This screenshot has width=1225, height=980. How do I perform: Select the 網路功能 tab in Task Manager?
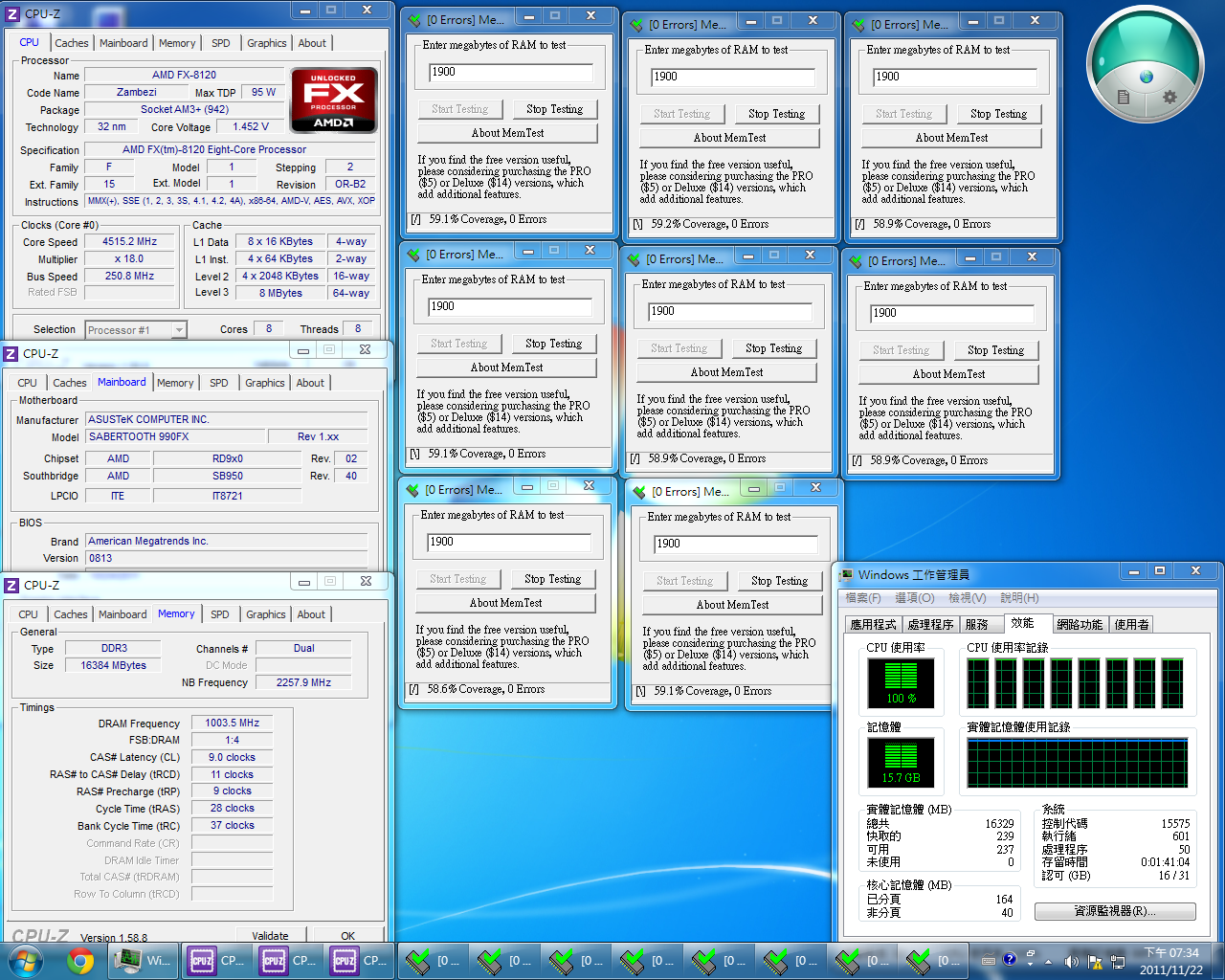(x=1080, y=624)
